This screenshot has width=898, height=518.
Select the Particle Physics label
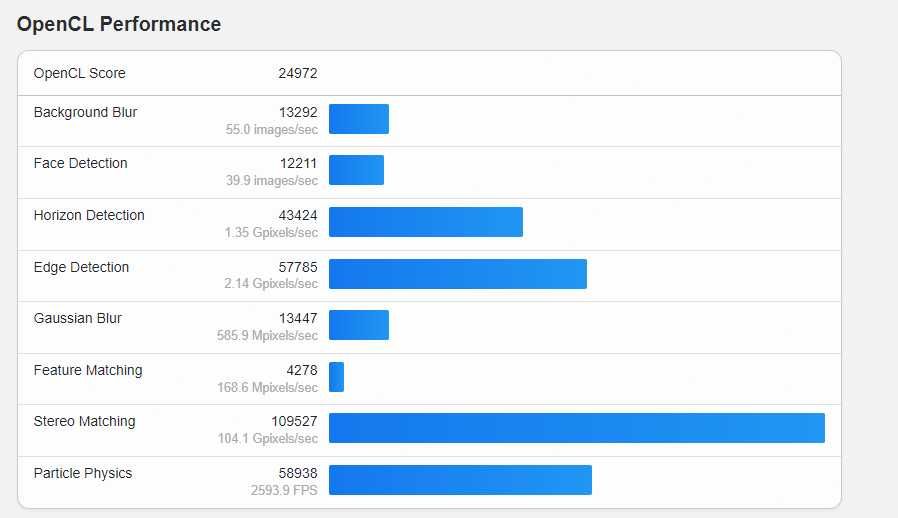pyautogui.click(x=83, y=473)
